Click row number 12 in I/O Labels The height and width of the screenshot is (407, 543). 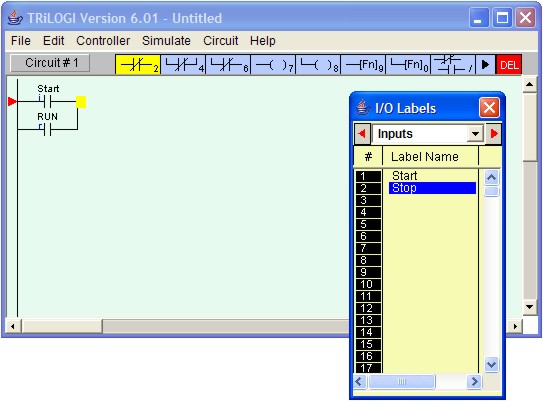[x=368, y=308]
